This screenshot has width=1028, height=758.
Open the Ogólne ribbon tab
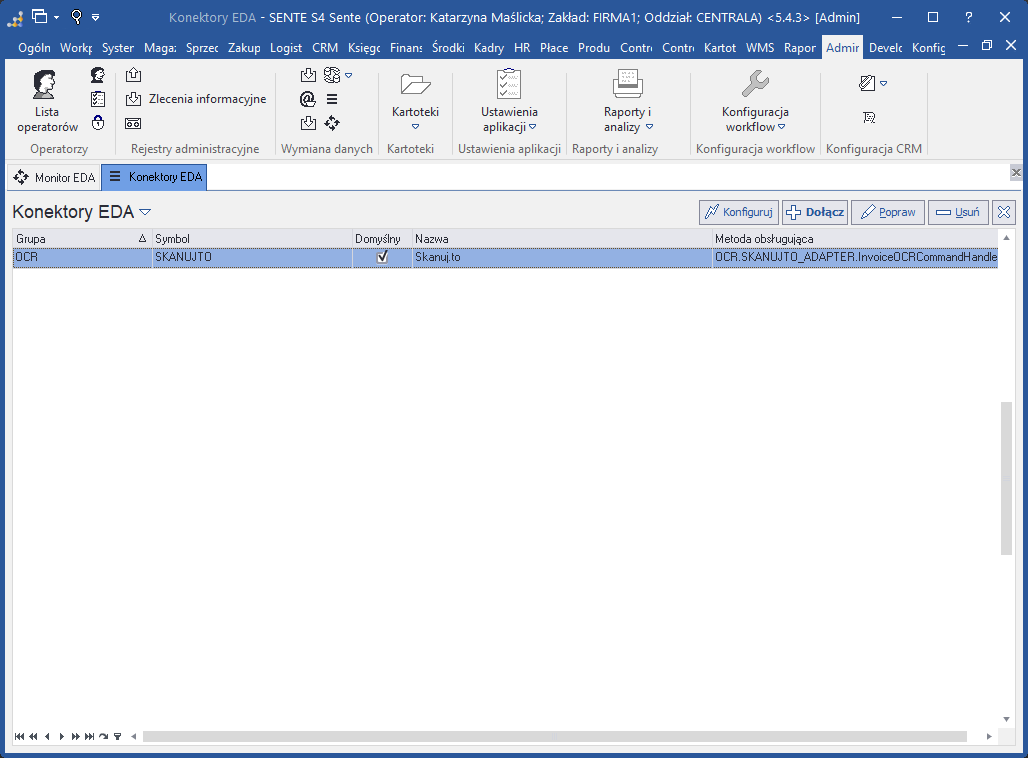coord(34,48)
